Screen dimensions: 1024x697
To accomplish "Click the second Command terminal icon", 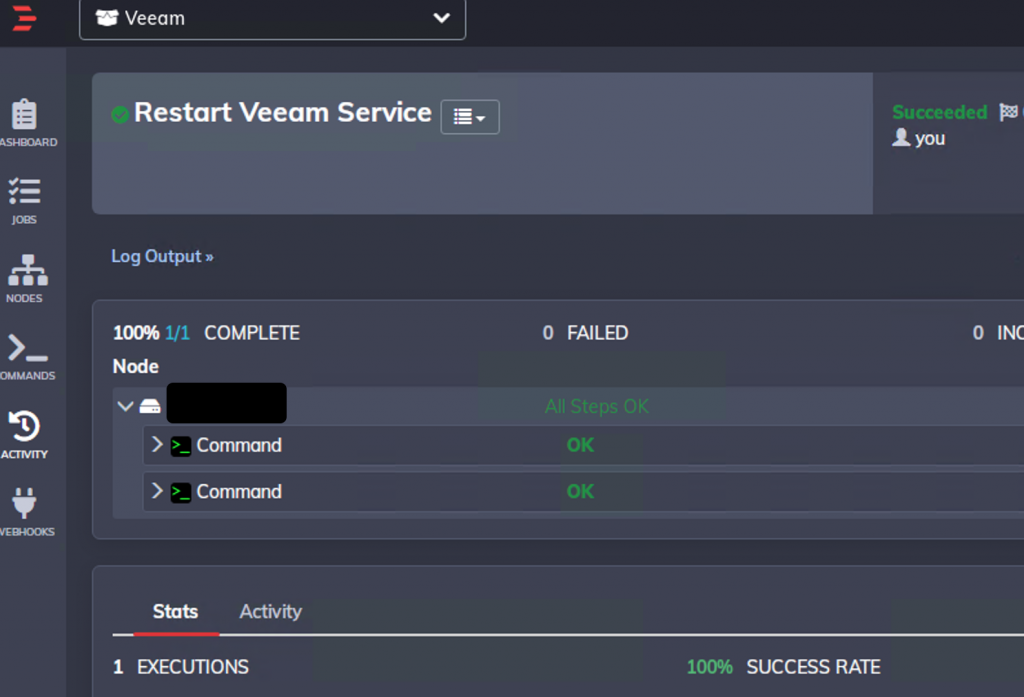I will pos(181,493).
